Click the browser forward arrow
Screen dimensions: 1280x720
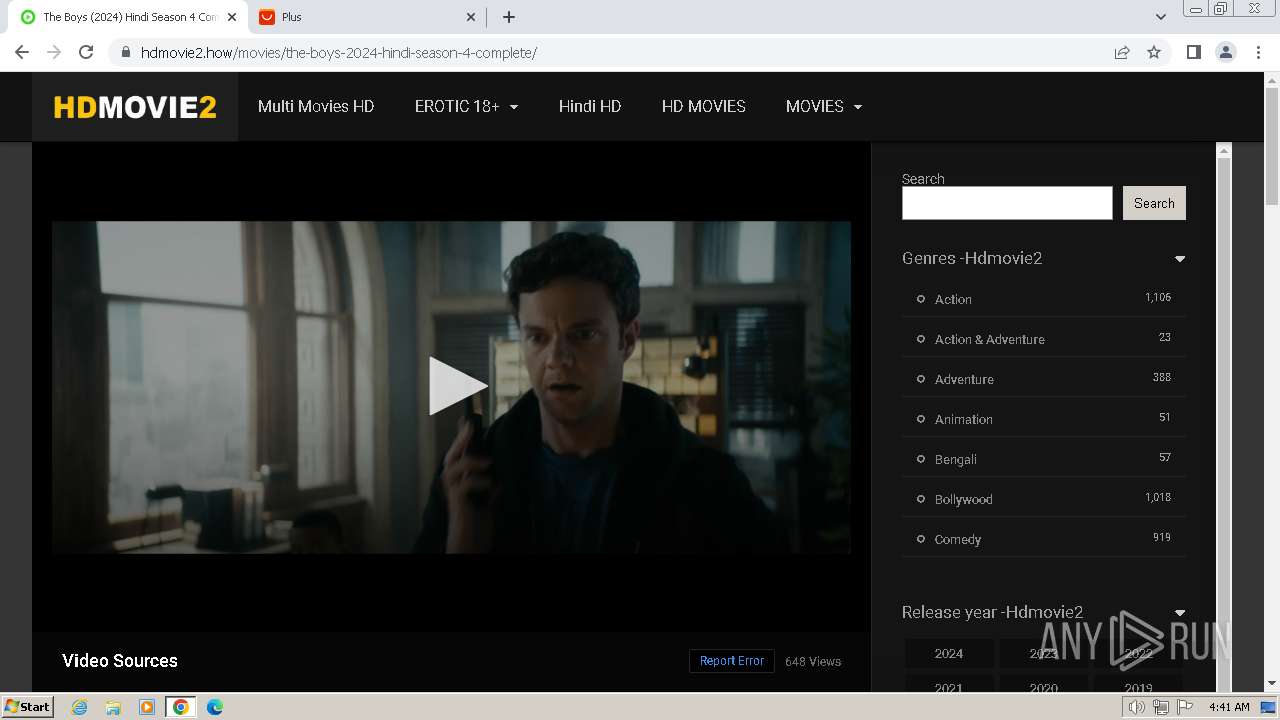(x=54, y=52)
